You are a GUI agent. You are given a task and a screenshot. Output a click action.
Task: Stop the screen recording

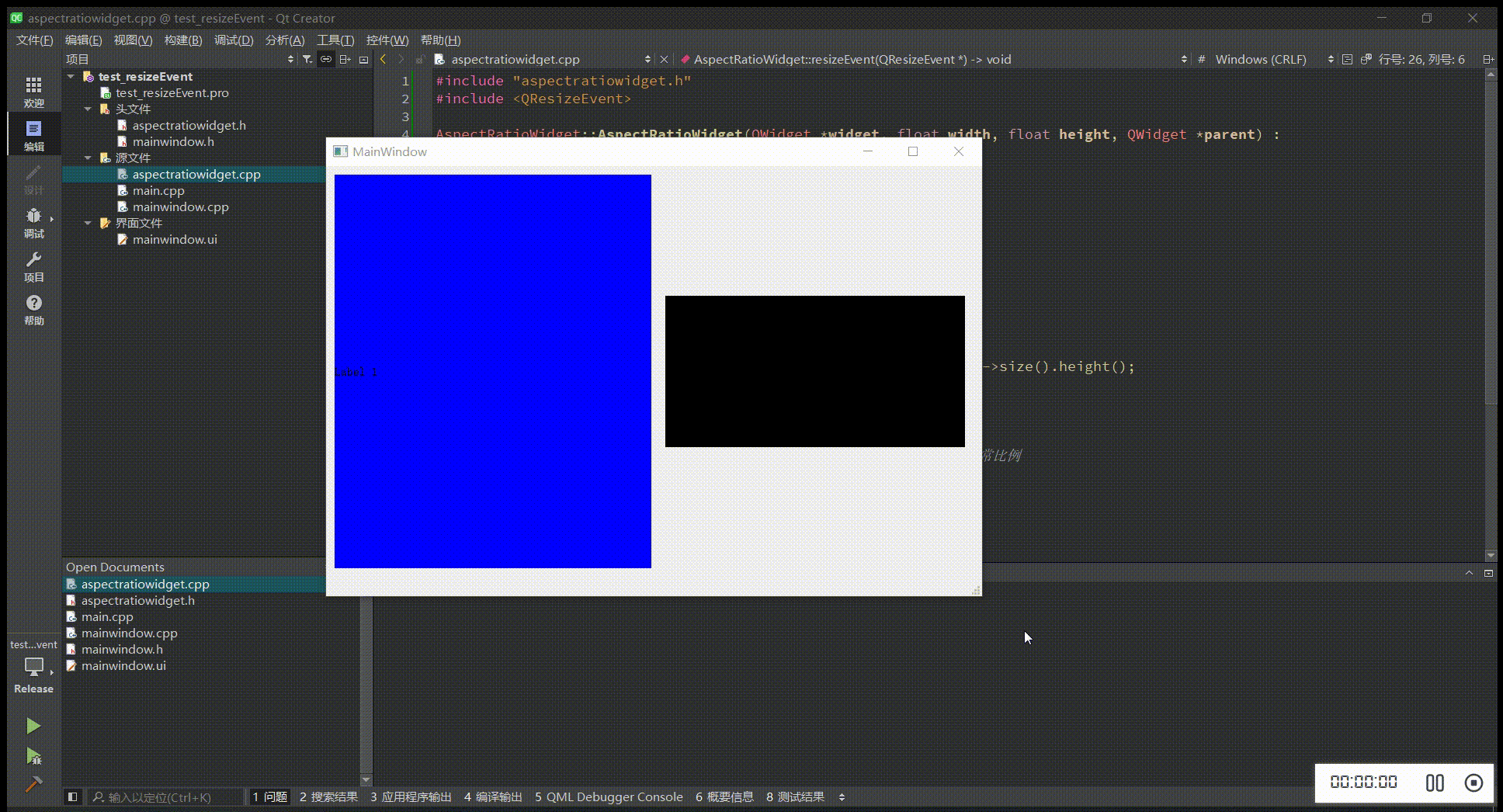pos(1473,783)
